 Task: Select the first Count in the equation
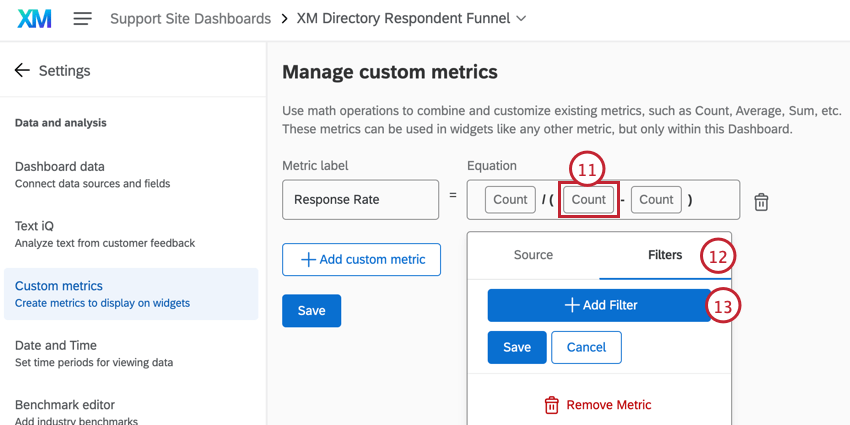pos(510,200)
